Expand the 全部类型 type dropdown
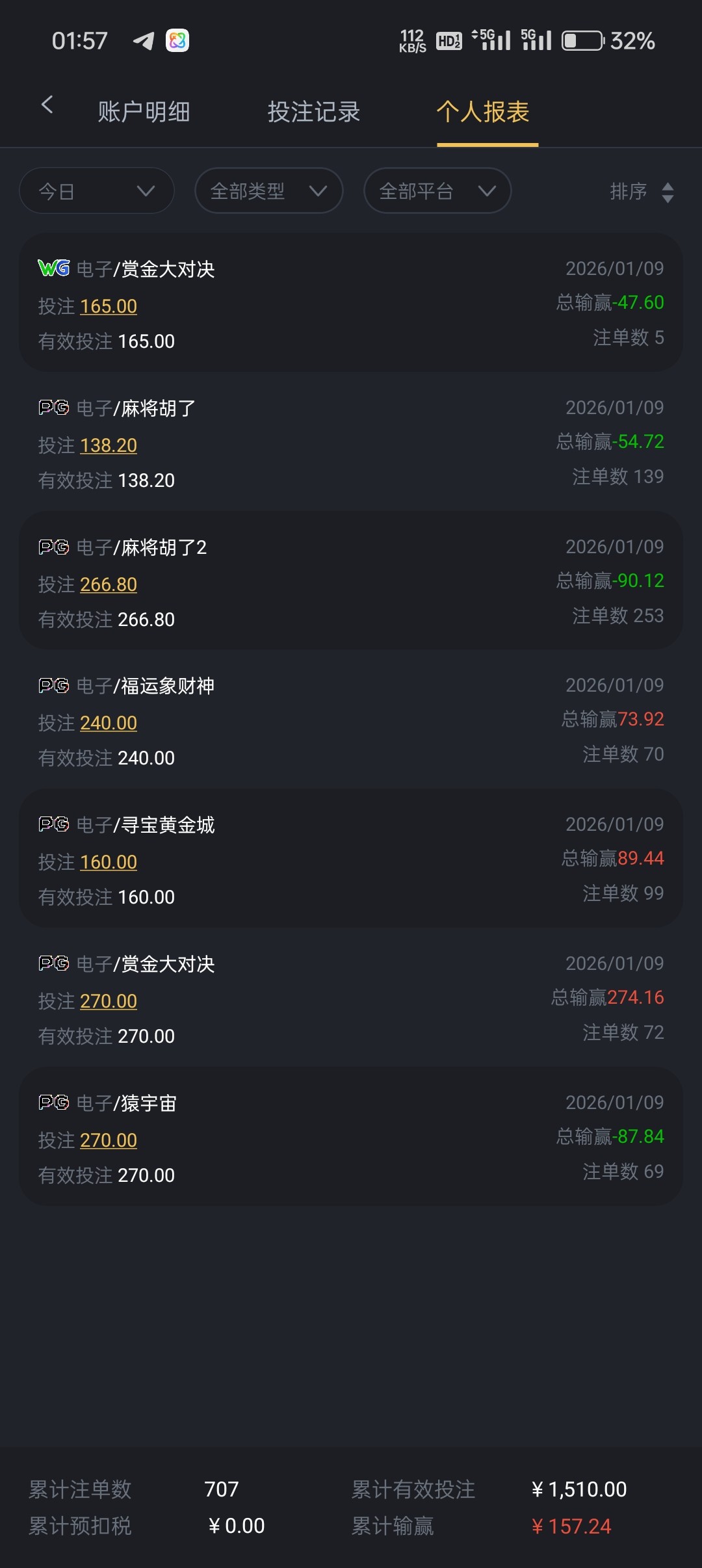 pyautogui.click(x=268, y=191)
